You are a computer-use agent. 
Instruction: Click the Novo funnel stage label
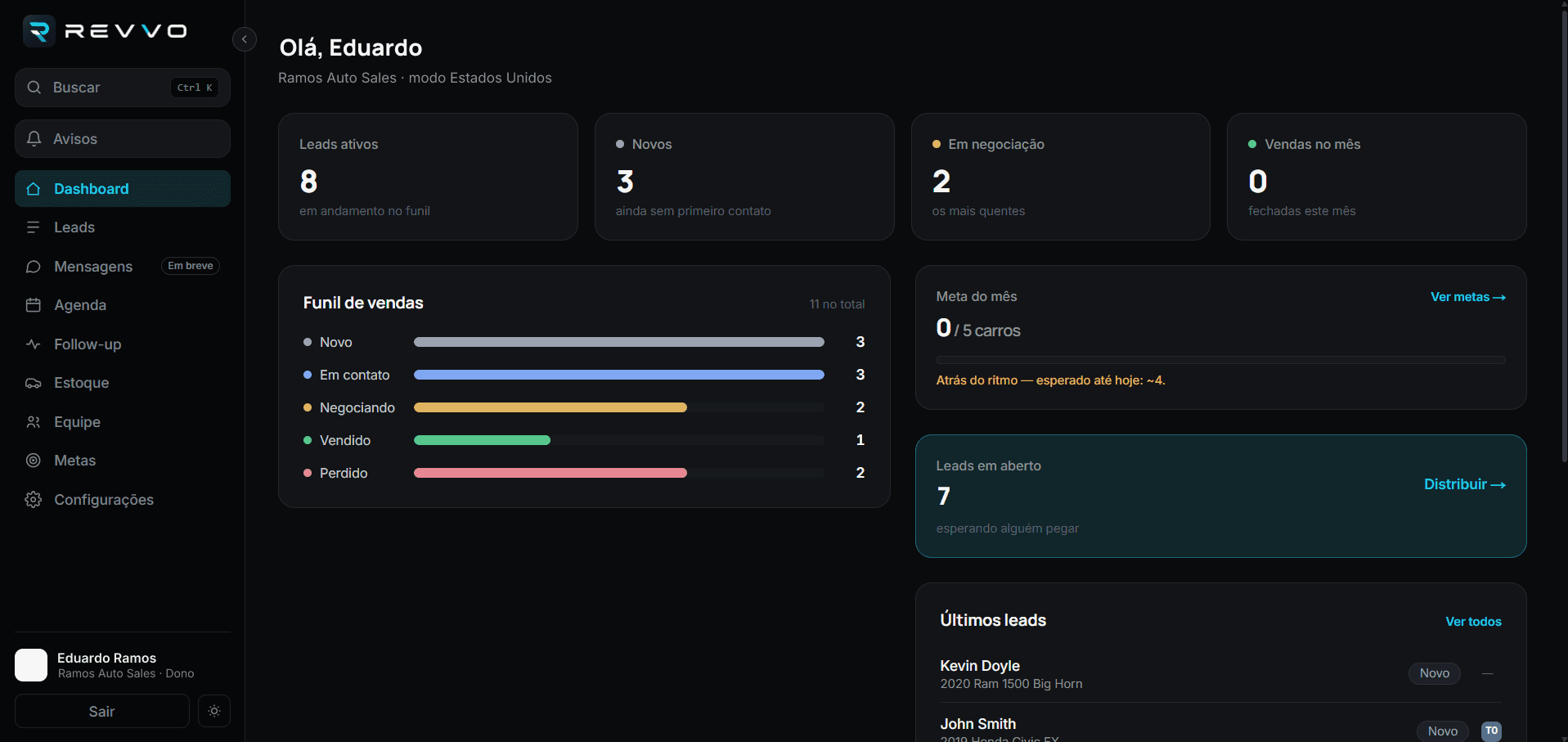336,342
